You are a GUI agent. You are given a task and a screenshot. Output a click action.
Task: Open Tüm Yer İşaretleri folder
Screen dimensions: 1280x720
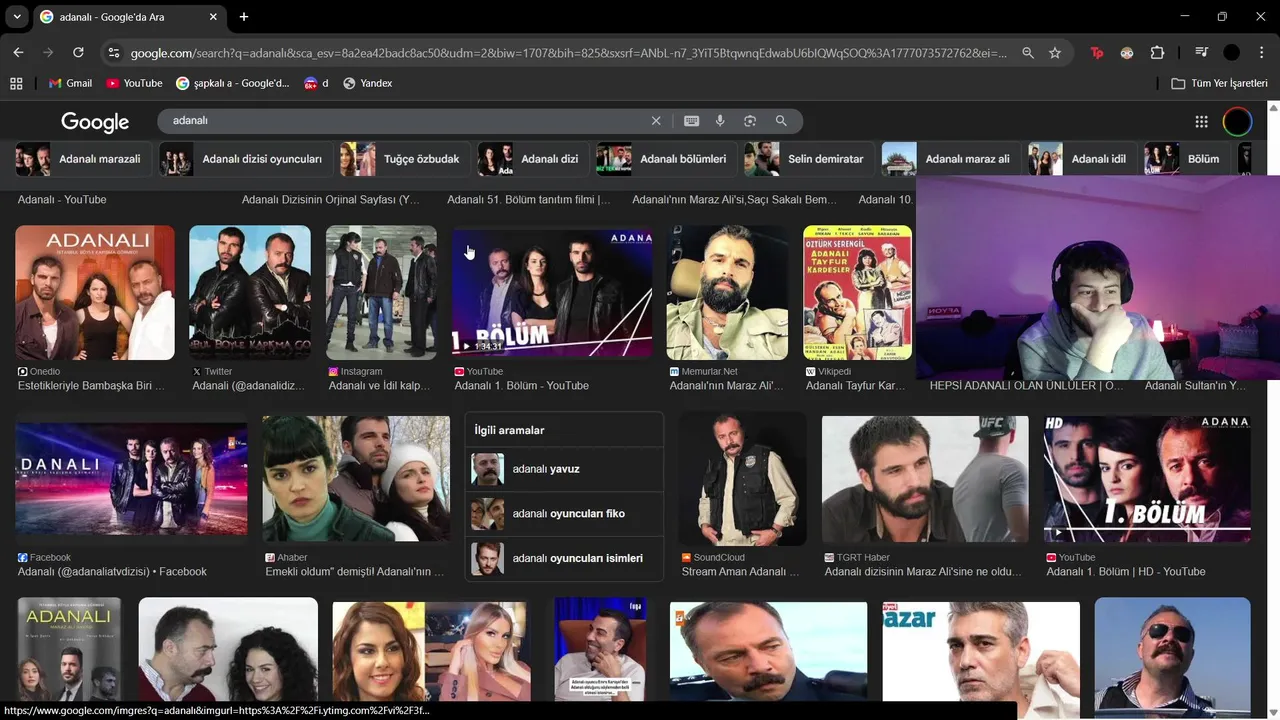[1219, 83]
